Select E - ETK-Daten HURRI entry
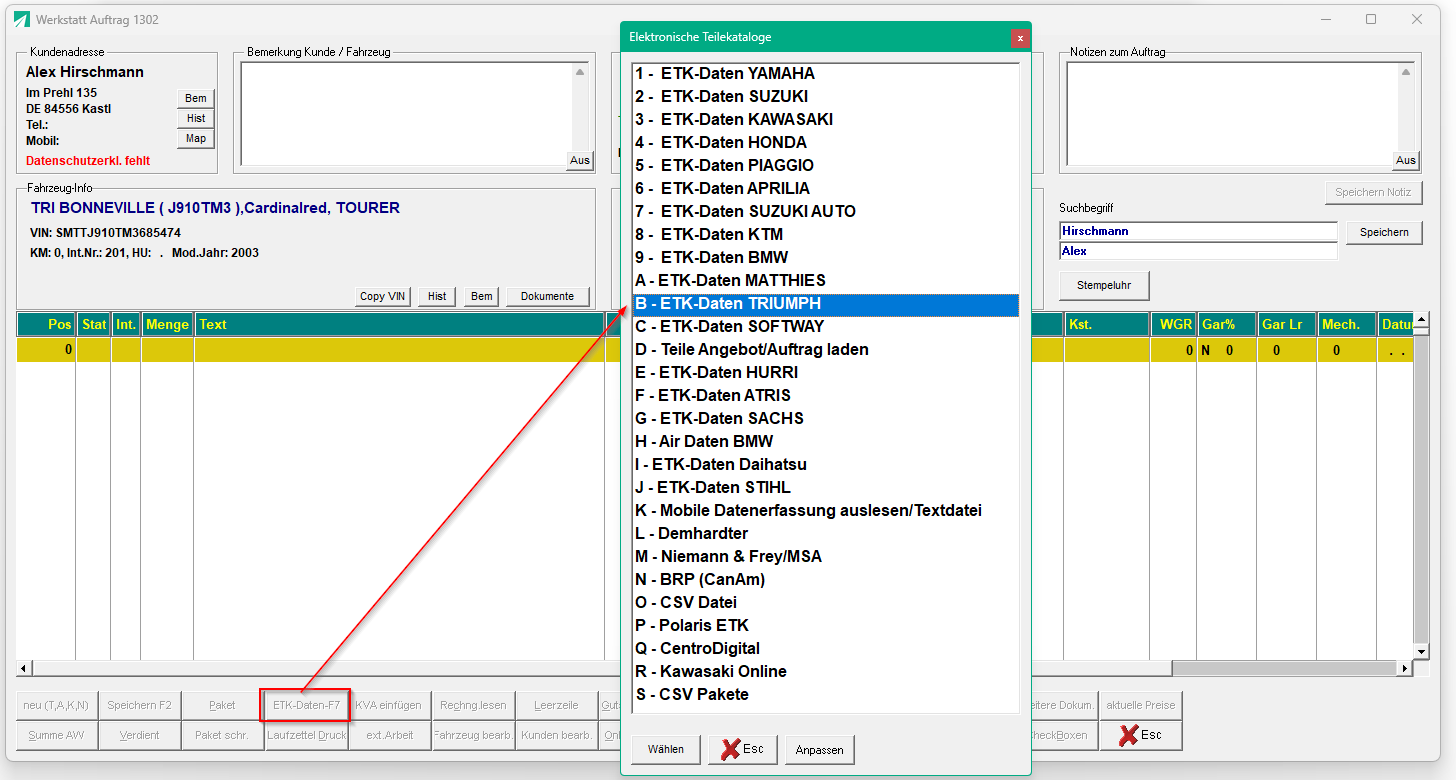Screen dimensions: 1456x780 (x=825, y=373)
